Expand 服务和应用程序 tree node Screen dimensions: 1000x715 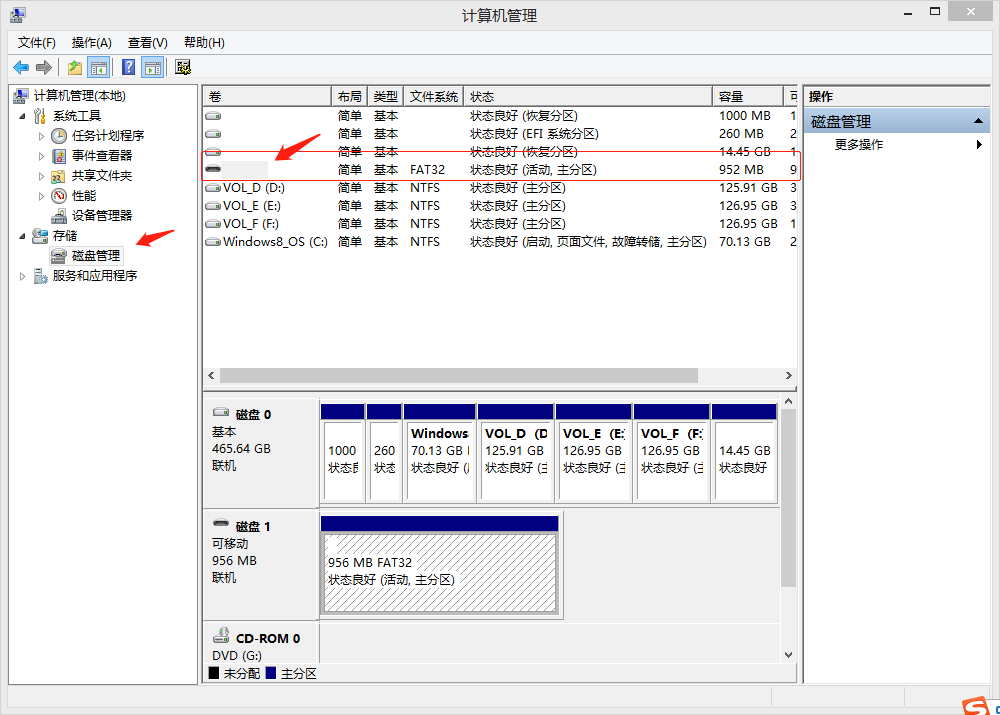click(22, 276)
